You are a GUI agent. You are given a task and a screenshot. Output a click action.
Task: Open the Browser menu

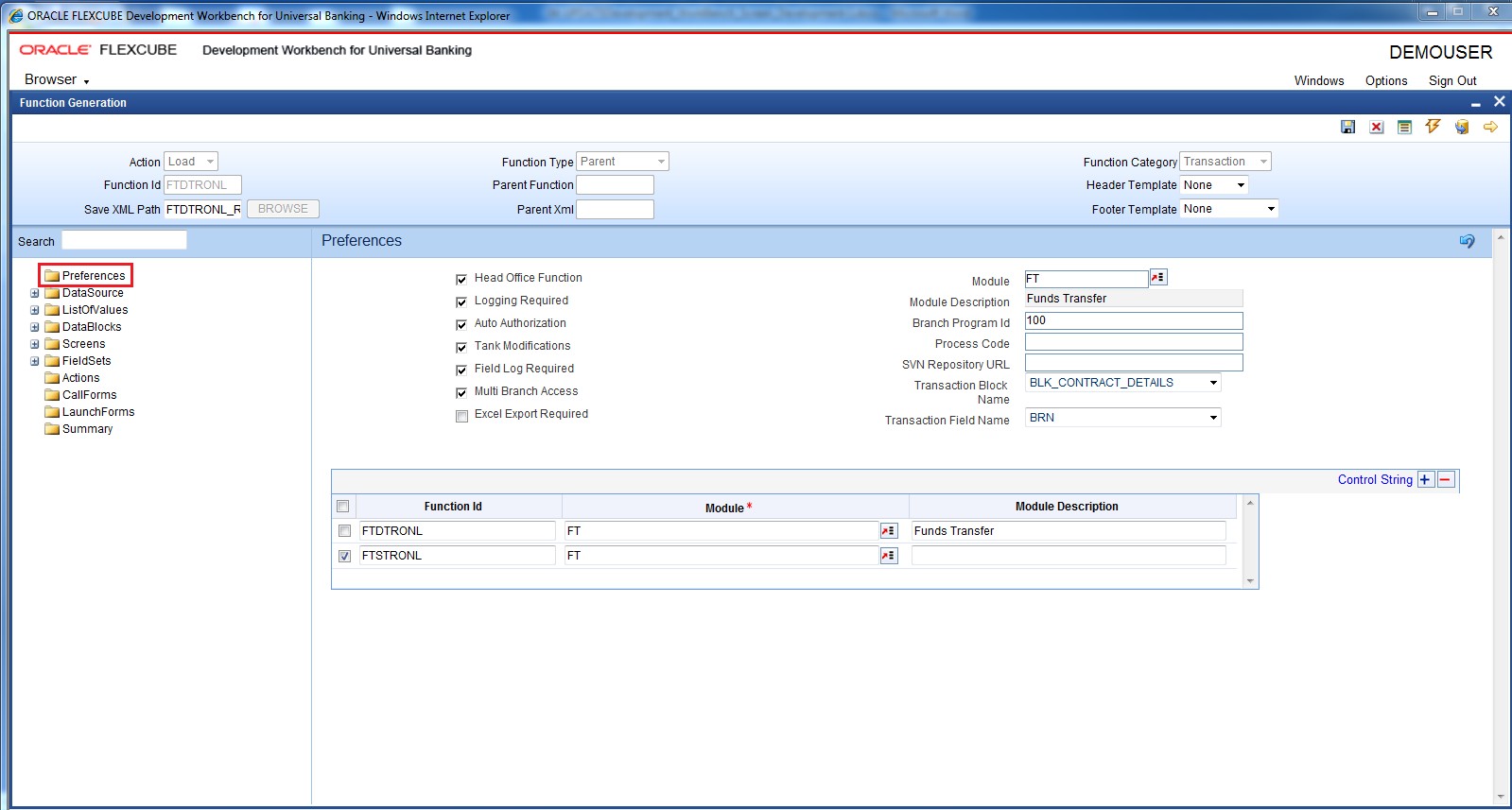pyautogui.click(x=57, y=79)
